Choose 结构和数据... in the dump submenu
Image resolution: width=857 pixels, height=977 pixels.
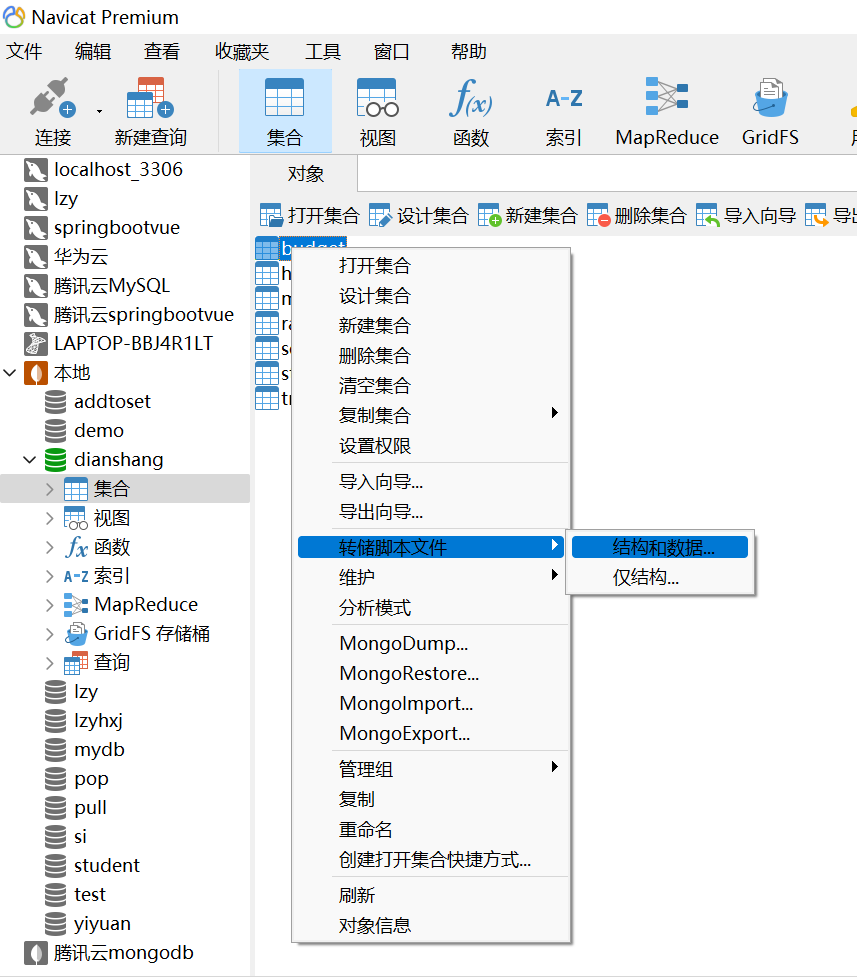tap(660, 547)
